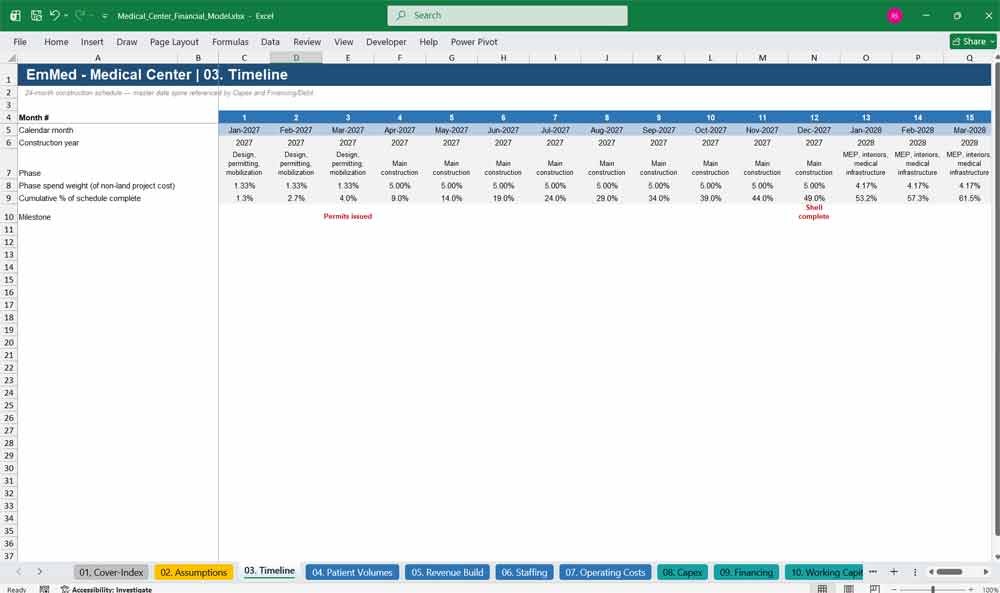Select column A header
The image size is (1000, 593).
(98, 57)
